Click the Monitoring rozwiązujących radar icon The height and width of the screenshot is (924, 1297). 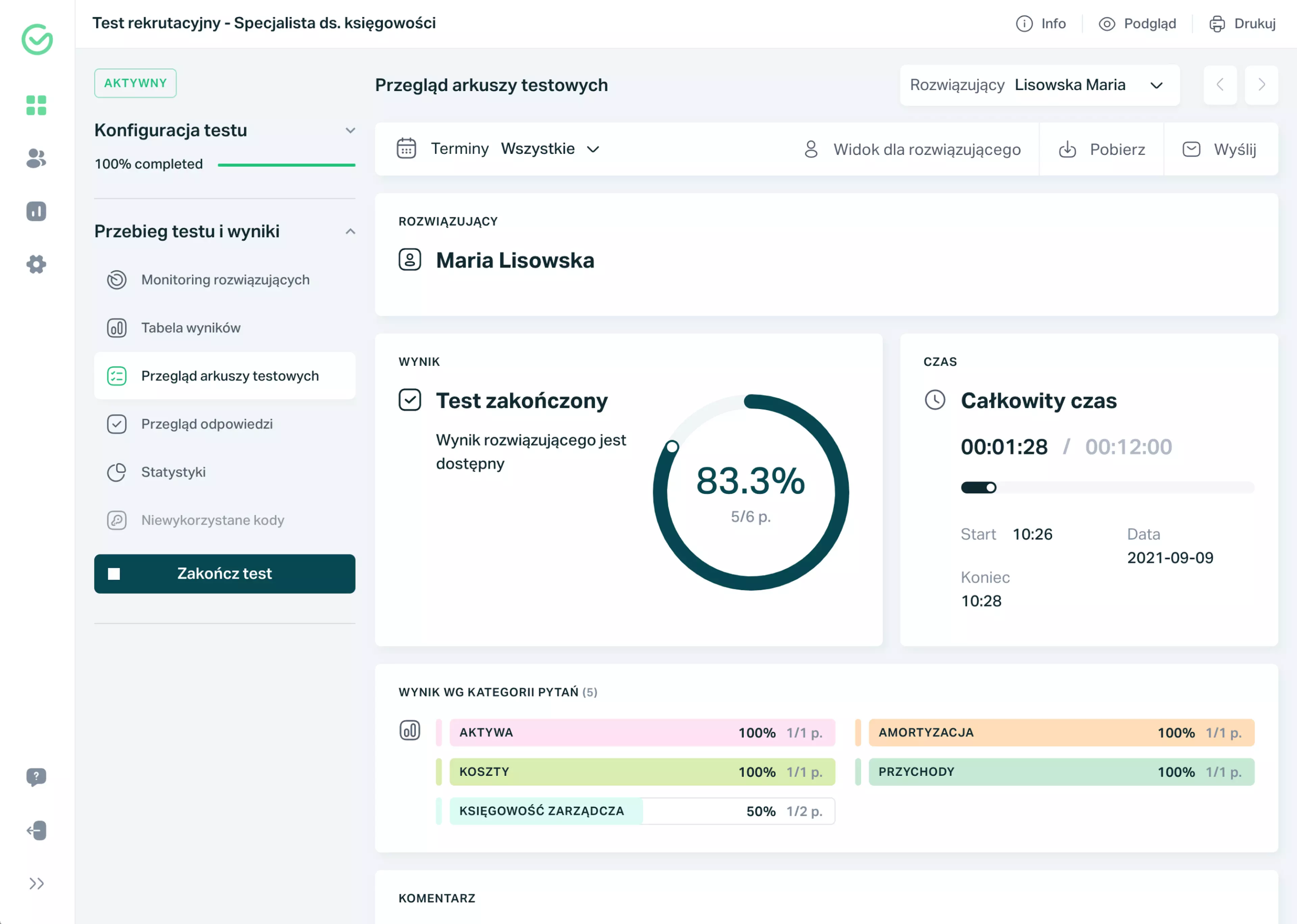click(117, 280)
